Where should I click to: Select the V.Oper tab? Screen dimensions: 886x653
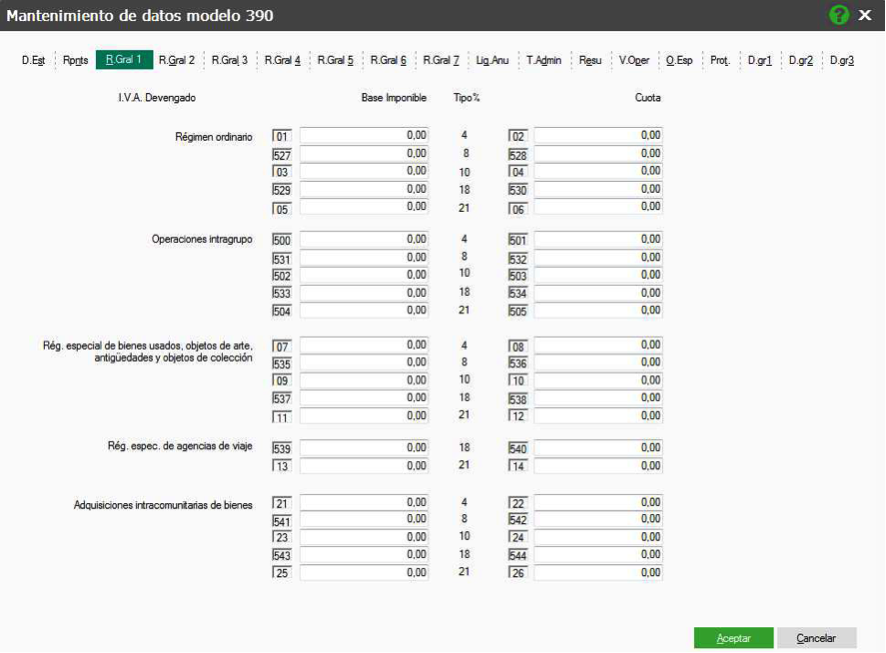[634, 60]
